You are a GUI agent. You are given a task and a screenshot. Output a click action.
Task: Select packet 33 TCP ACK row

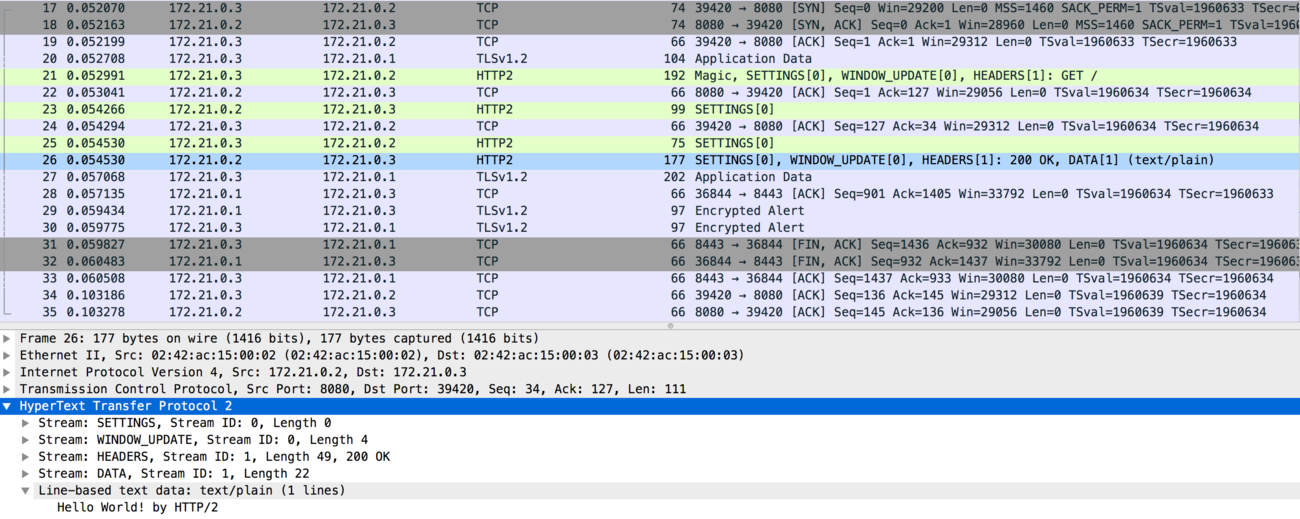coord(650,279)
